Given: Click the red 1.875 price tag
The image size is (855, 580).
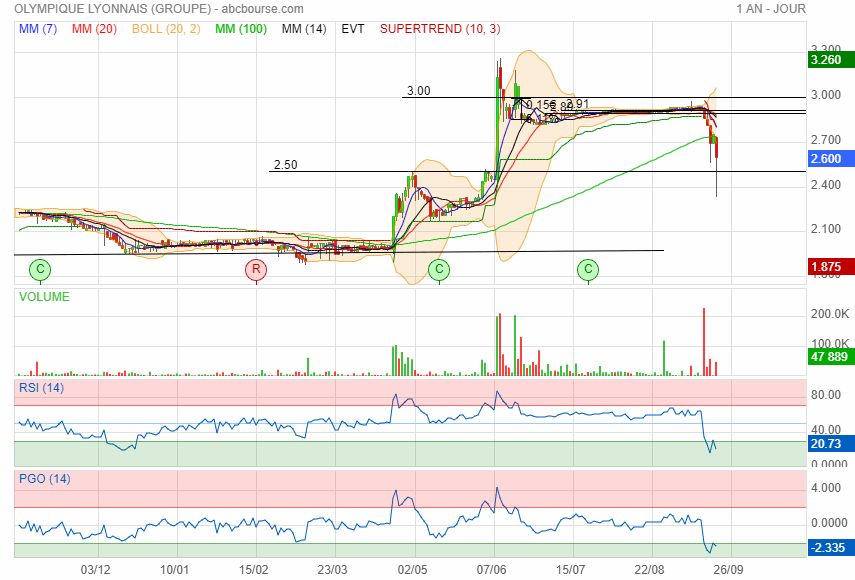Looking at the screenshot, I should coord(830,267).
